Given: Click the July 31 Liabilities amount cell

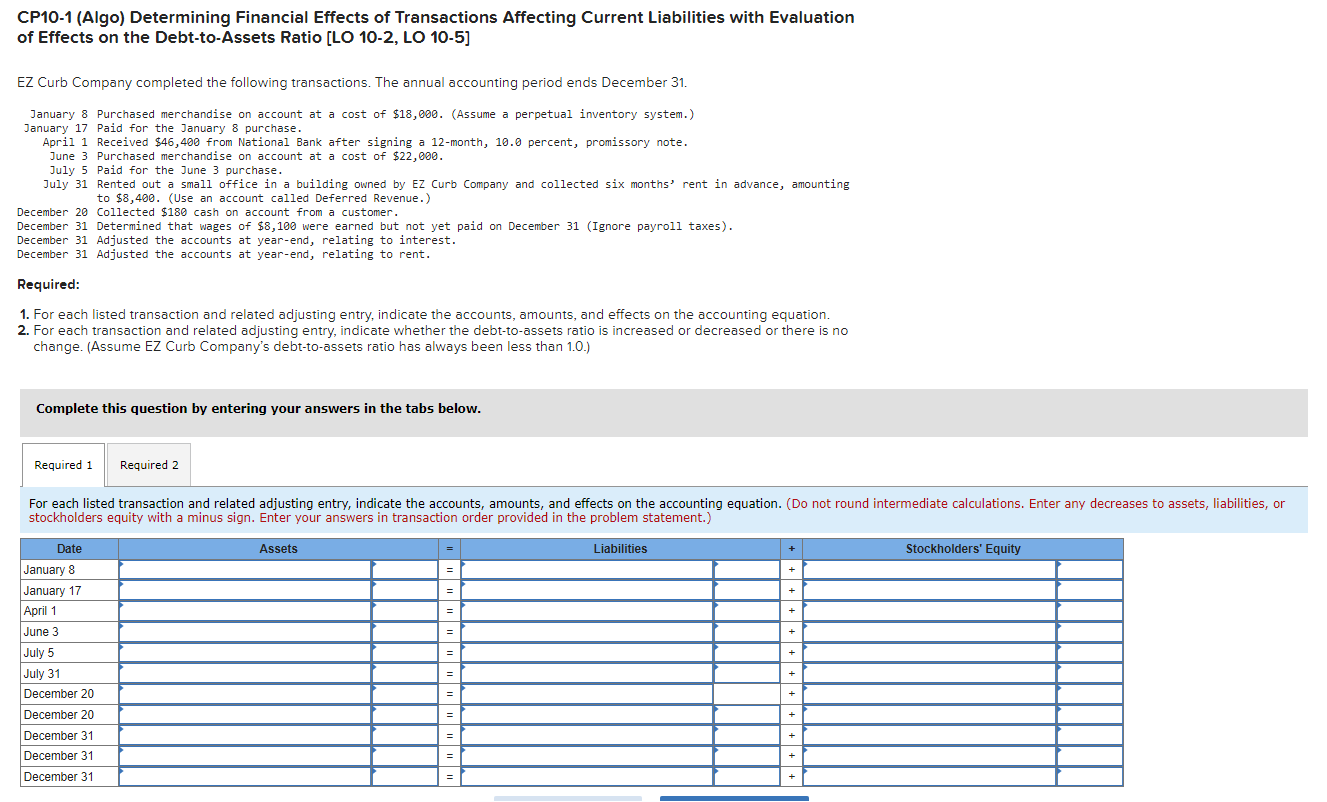Looking at the screenshot, I should click(747, 673).
